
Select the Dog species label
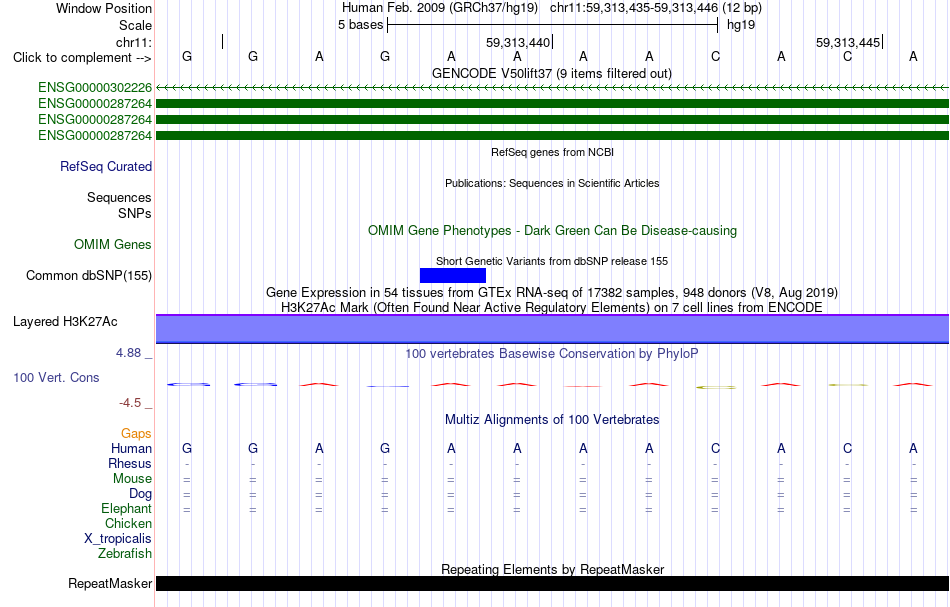point(141,494)
